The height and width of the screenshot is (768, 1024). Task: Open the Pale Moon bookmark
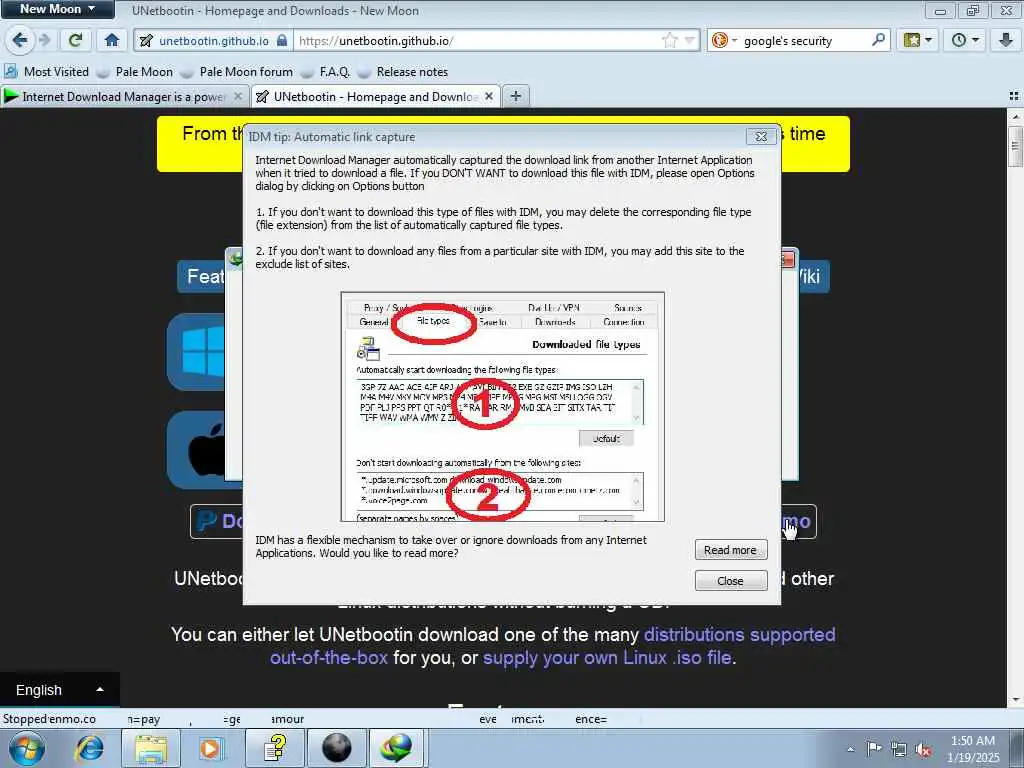135,72
